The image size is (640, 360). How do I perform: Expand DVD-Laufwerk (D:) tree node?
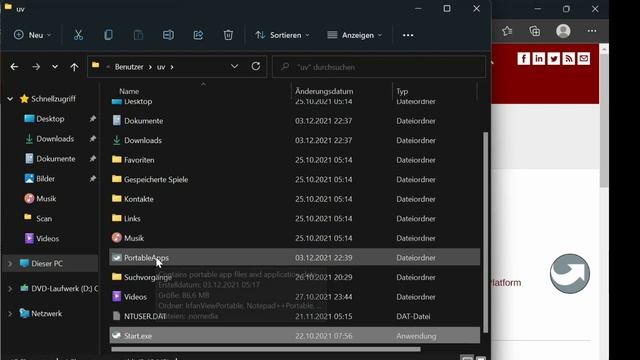pyautogui.click(x=10, y=289)
